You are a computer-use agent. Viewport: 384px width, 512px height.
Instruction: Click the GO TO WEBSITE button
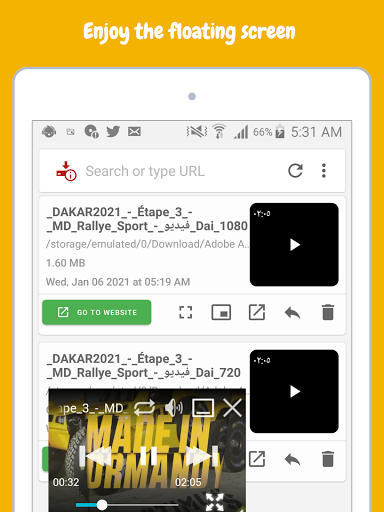[x=97, y=312]
